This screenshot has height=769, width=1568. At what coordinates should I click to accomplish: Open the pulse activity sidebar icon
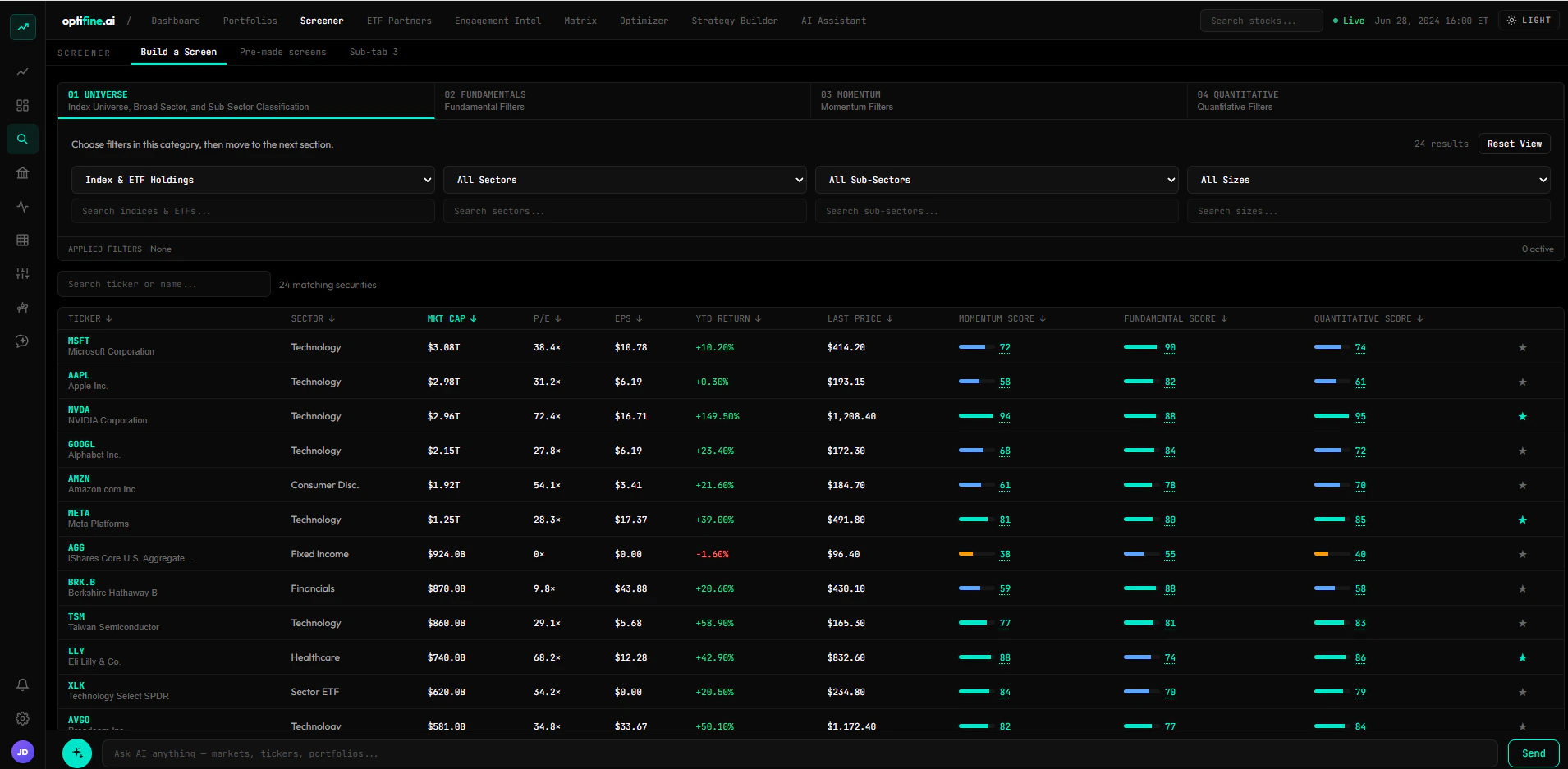click(x=22, y=207)
